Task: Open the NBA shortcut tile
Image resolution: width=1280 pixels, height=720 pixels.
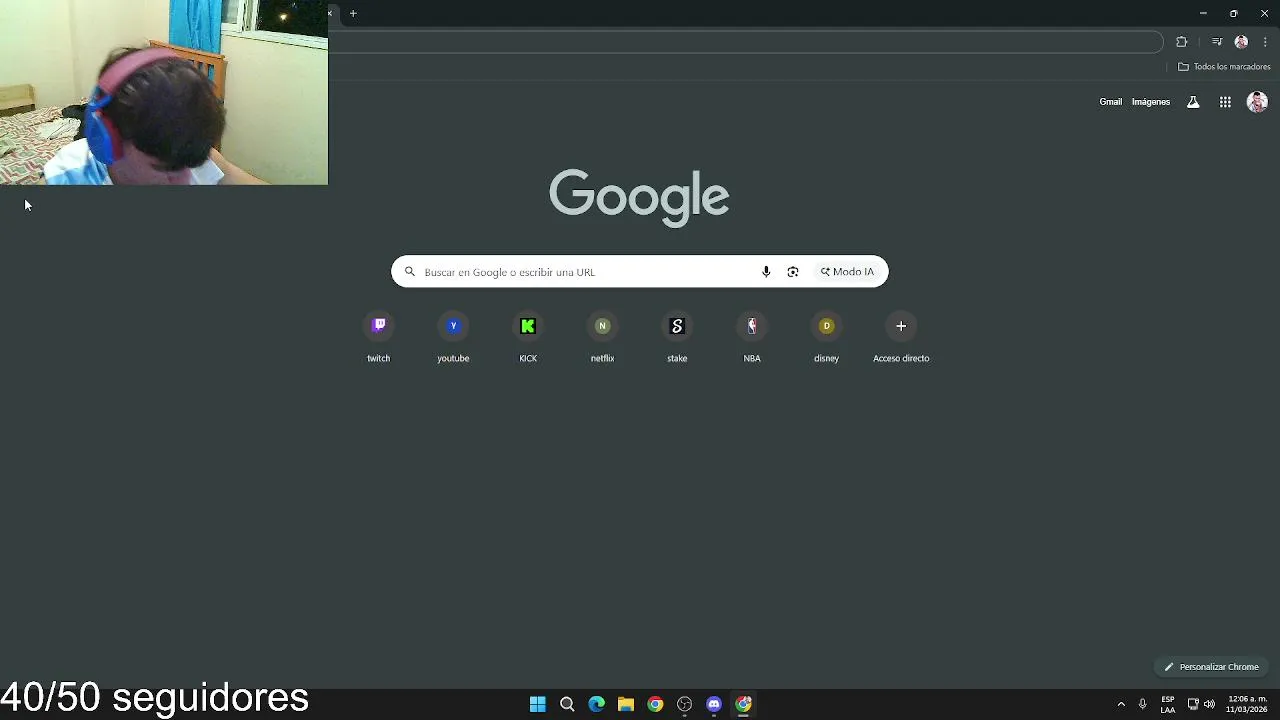Action: 752,338
